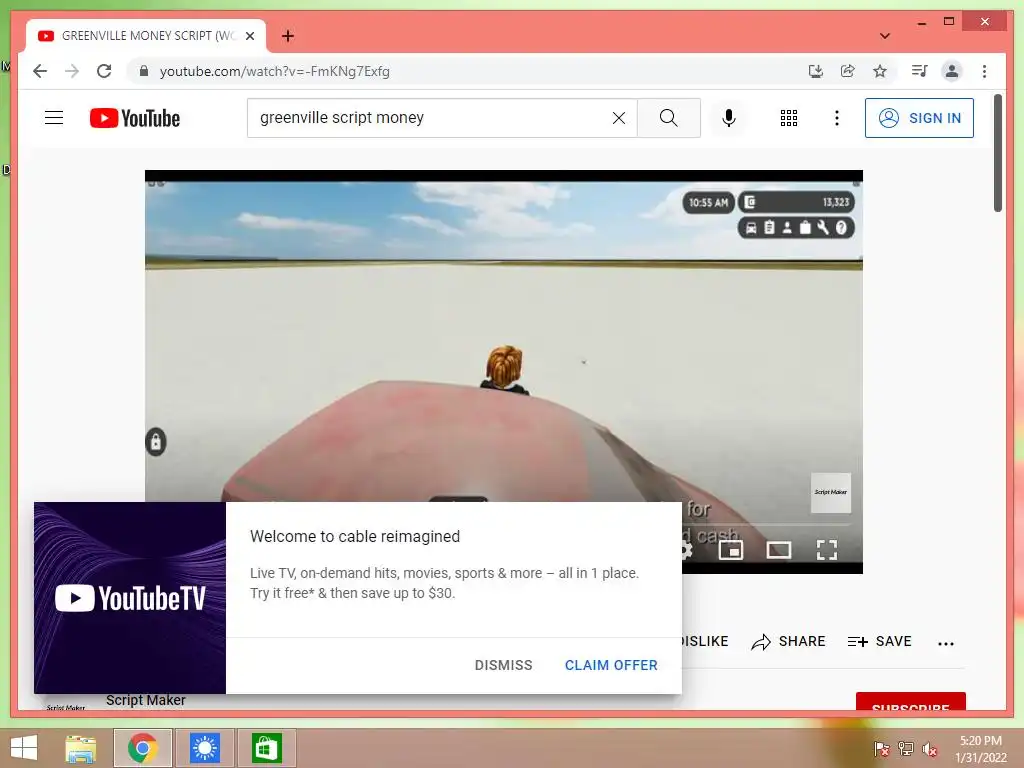This screenshot has height=768, width=1024.
Task: Open the network tray icon
Action: click(906, 749)
